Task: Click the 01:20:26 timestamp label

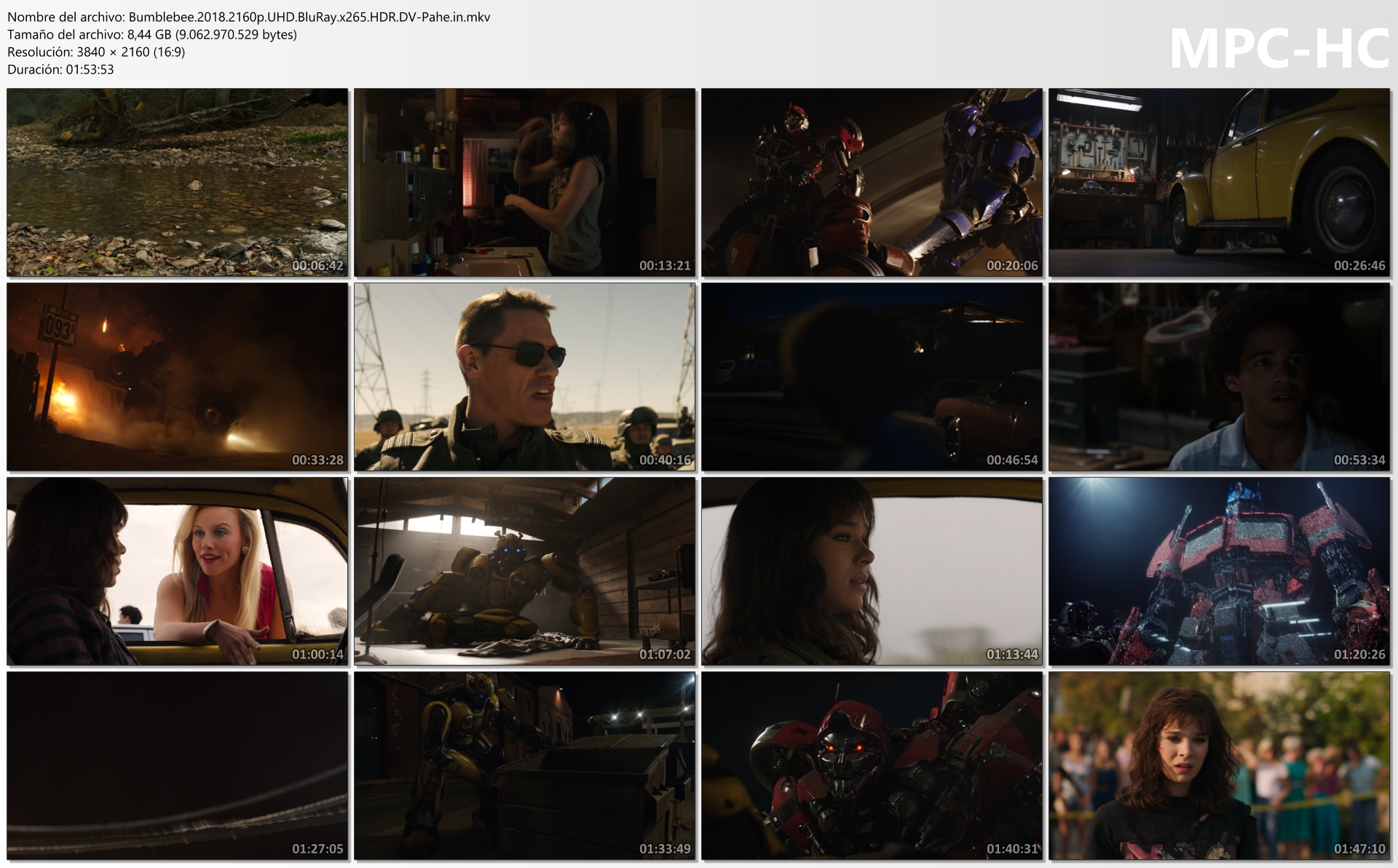Action: coord(1359,655)
